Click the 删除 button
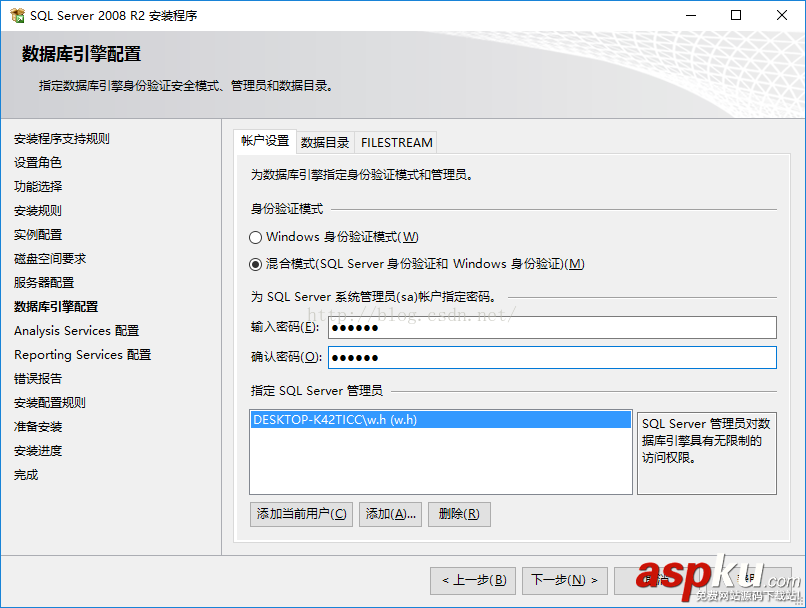 click(x=458, y=514)
